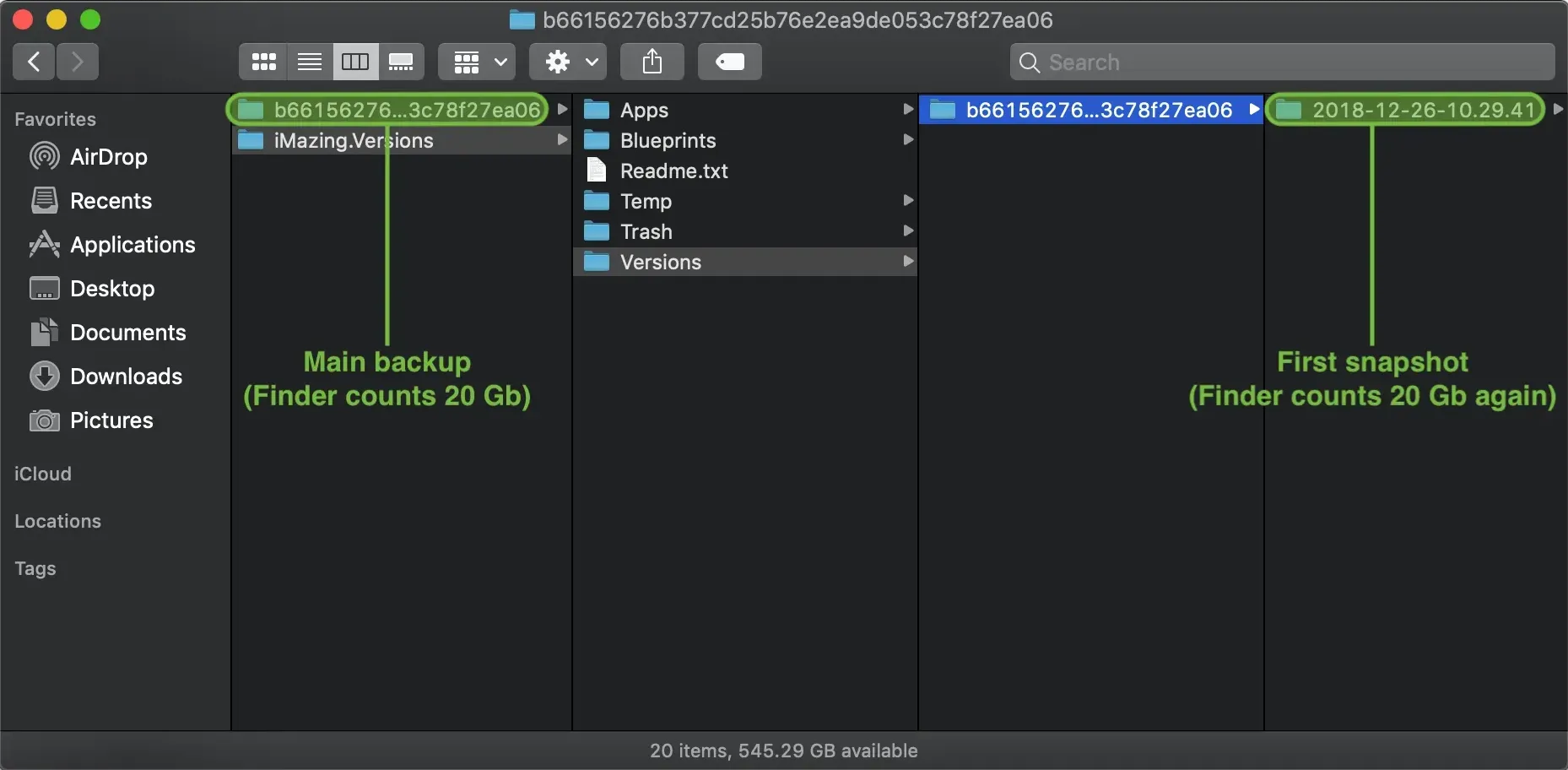Toggle column view mode

click(x=355, y=61)
